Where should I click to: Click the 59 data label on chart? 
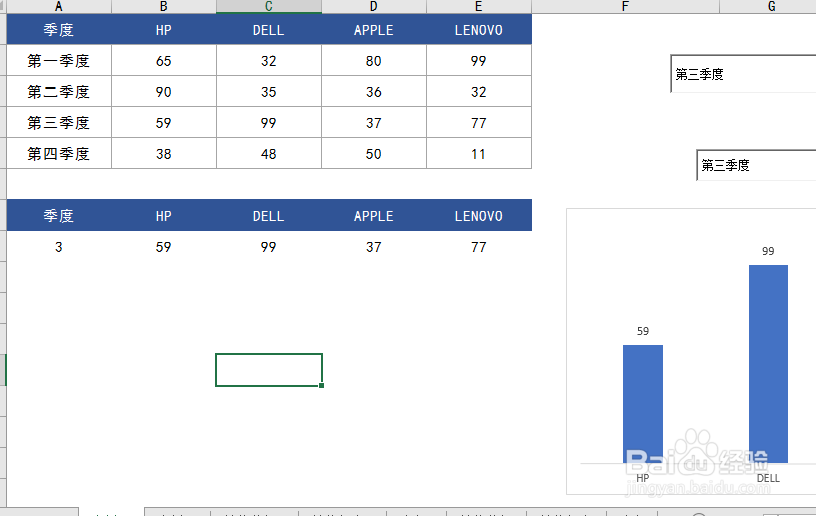pos(643,331)
